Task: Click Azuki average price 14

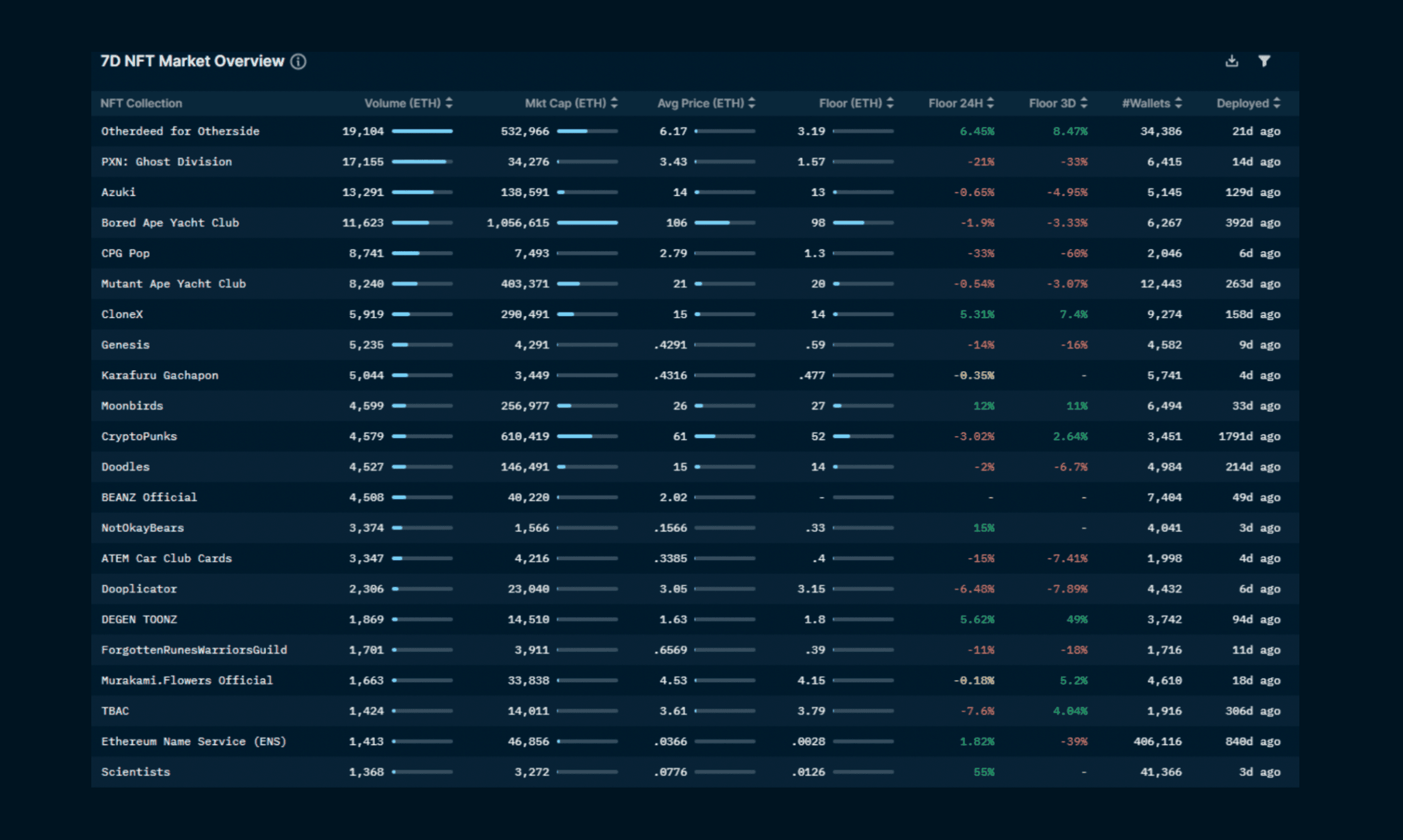Action: (680, 192)
